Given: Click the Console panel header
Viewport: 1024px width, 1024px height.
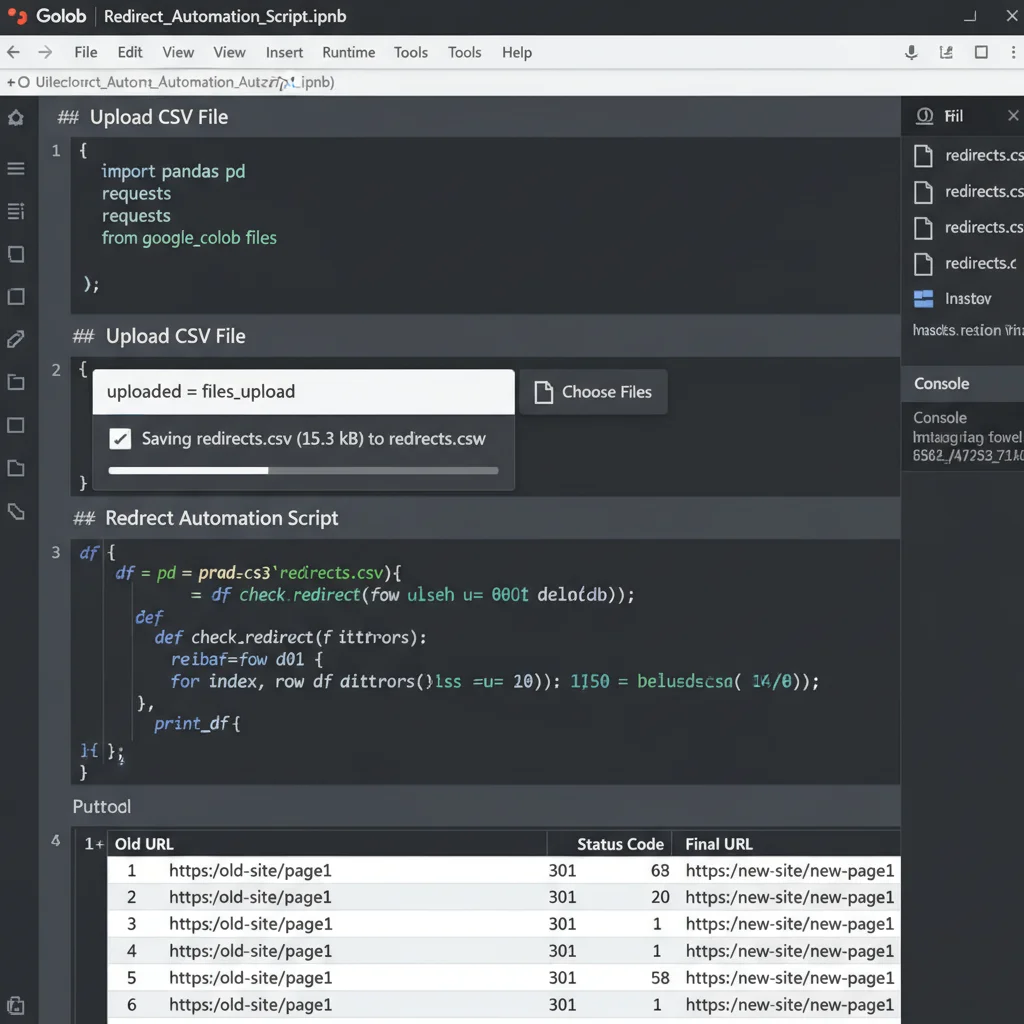Looking at the screenshot, I should pyautogui.click(x=963, y=383).
